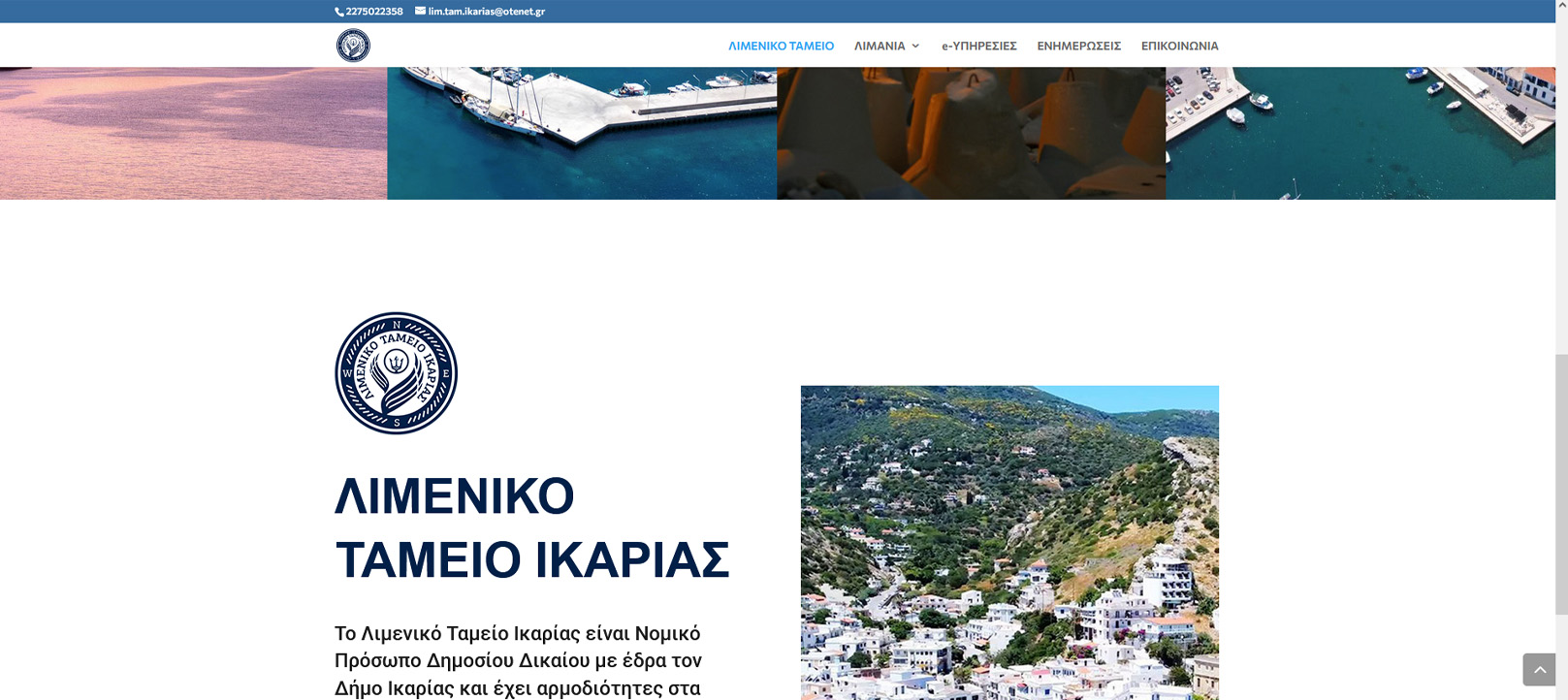1568x700 pixels.
Task: Open the ΕΠΙΚΟΙΝΩΝΙΑ page
Action: 1179,46
